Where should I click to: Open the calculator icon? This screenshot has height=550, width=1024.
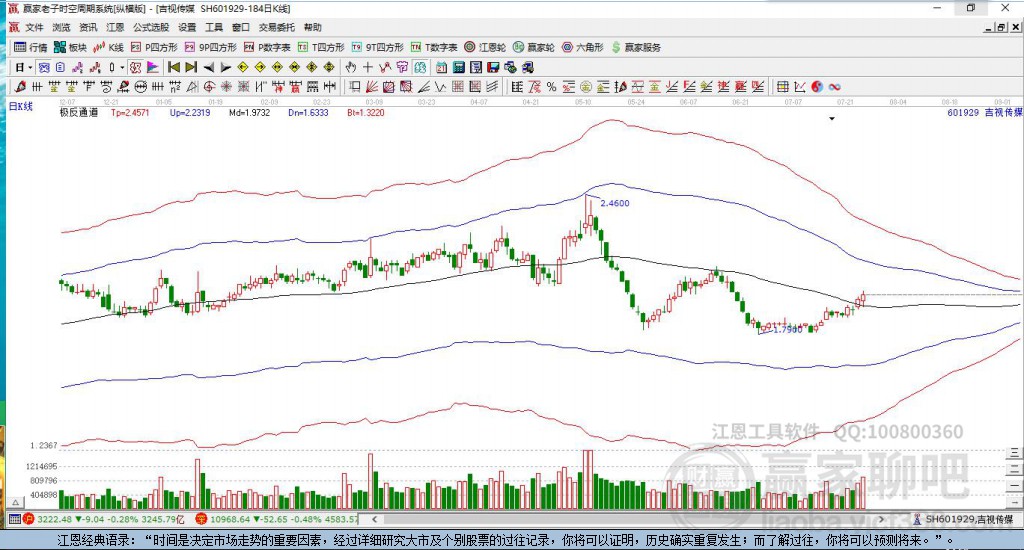point(458,67)
